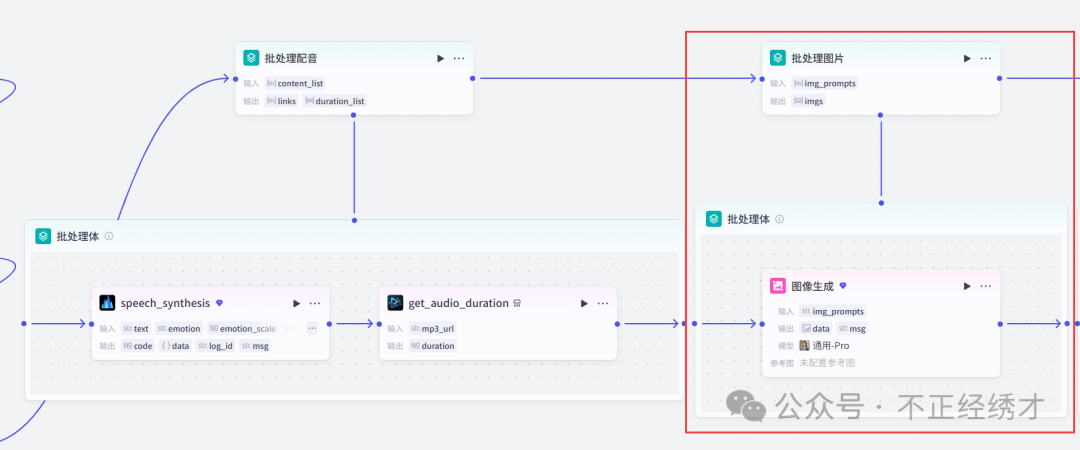Run the get_audio_duration node

(x=583, y=303)
